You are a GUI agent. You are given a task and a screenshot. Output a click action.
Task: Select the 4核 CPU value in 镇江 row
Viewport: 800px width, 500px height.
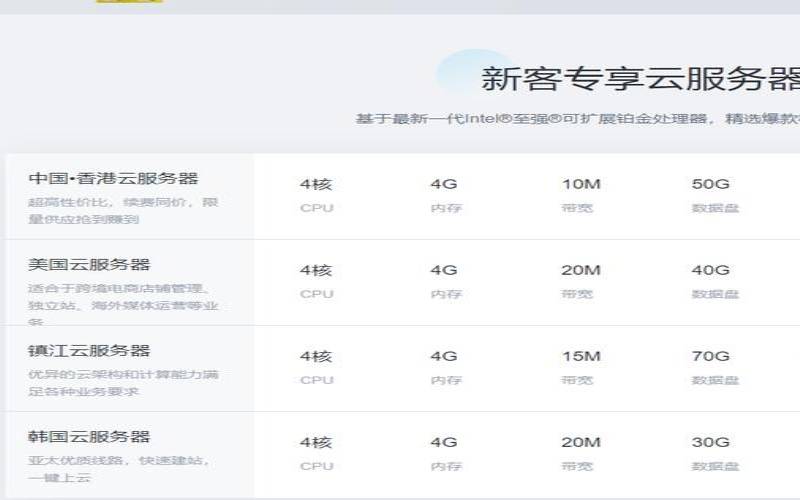pyautogui.click(x=316, y=357)
